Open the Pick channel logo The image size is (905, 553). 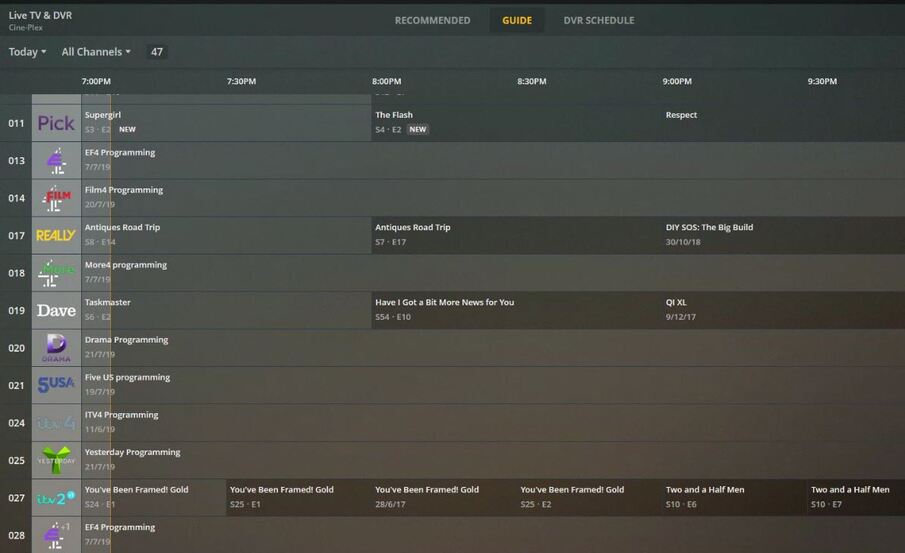click(x=56, y=123)
